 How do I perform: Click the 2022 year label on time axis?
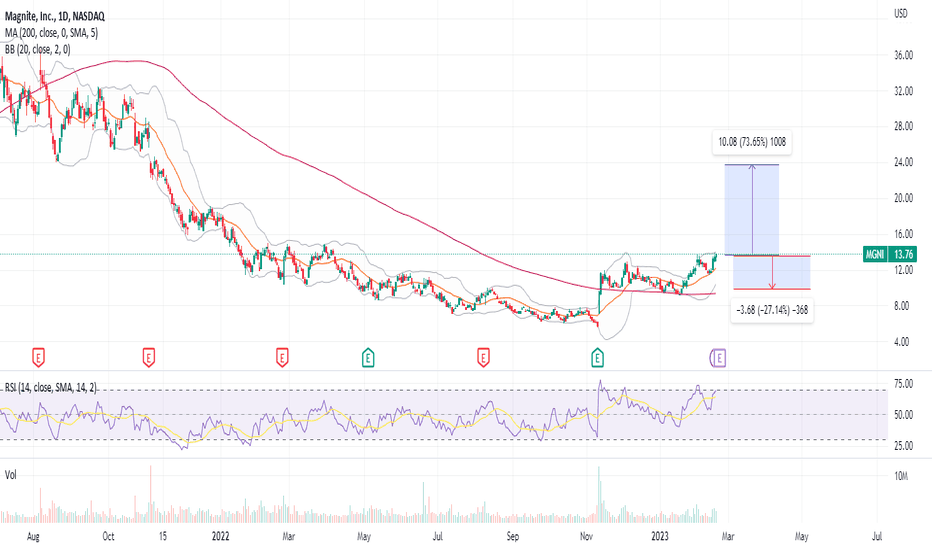coord(221,536)
